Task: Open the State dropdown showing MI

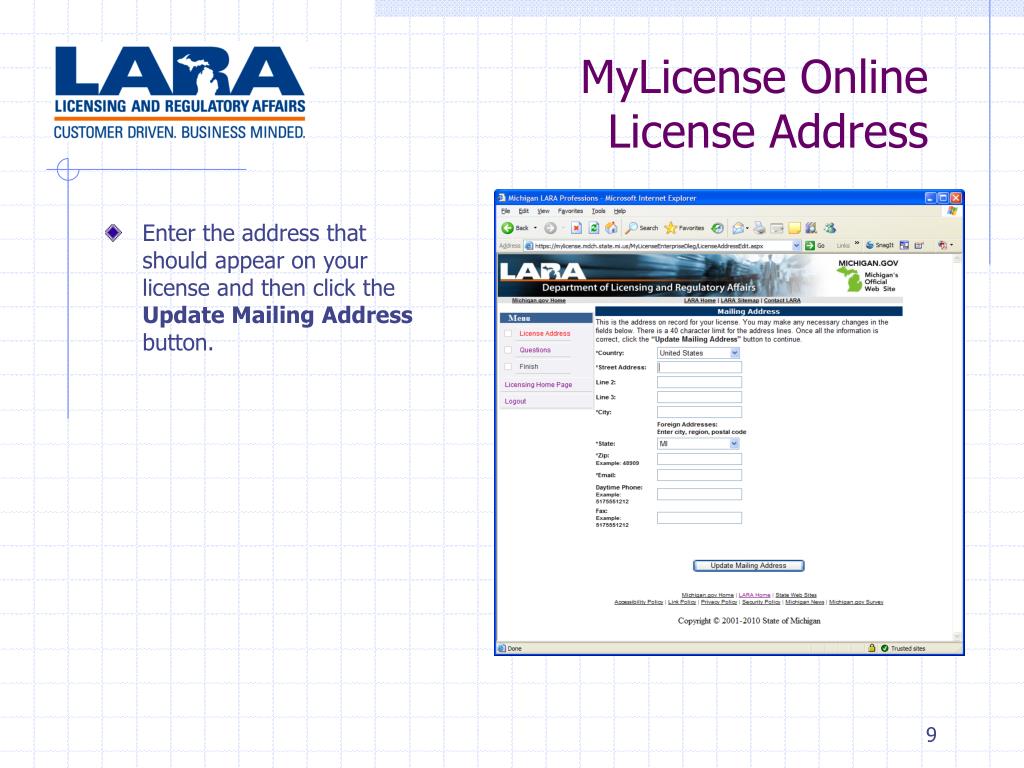Action: point(698,443)
